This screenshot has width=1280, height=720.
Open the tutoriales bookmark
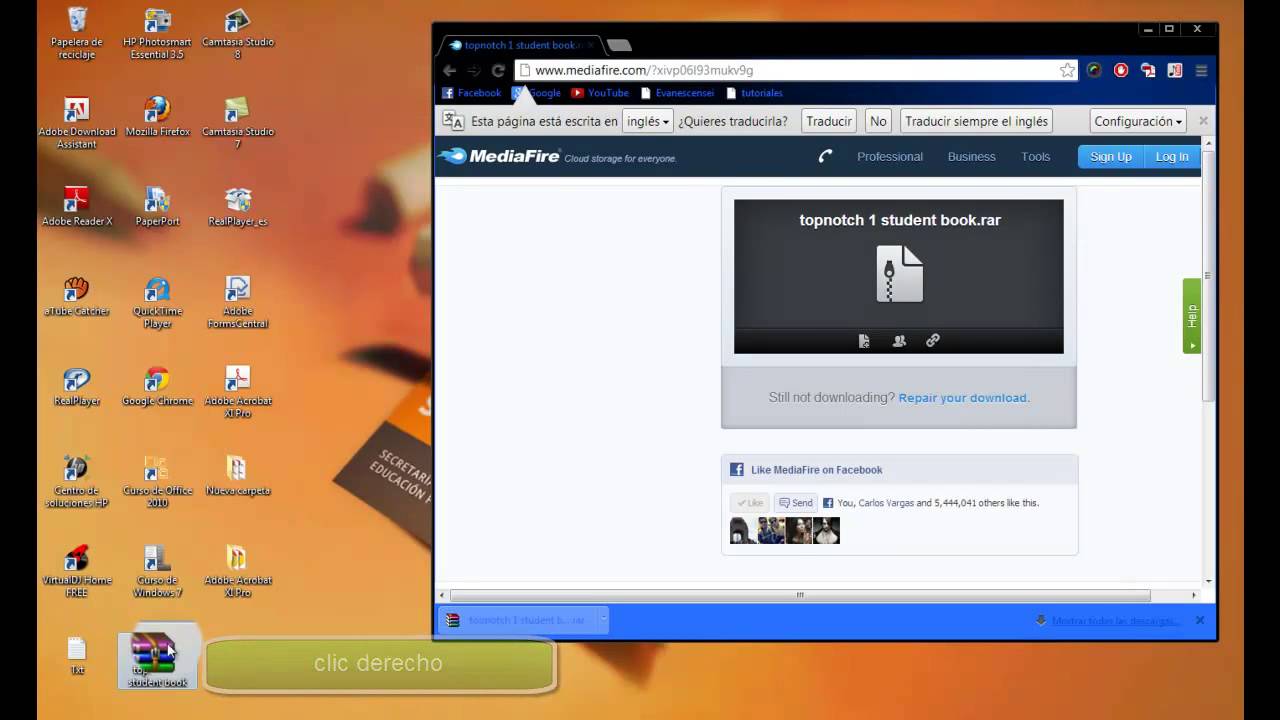[x=754, y=93]
